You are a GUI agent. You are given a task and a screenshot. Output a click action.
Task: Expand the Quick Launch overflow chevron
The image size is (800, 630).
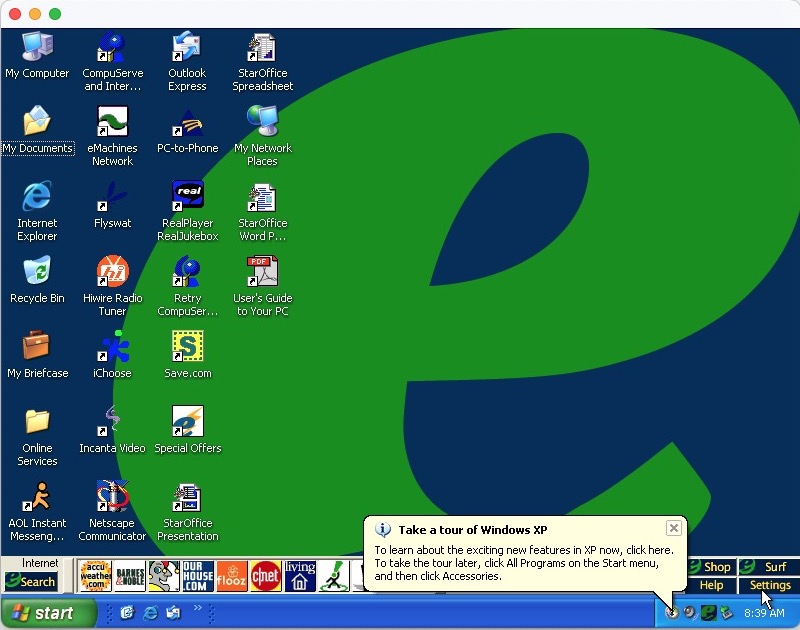click(197, 608)
